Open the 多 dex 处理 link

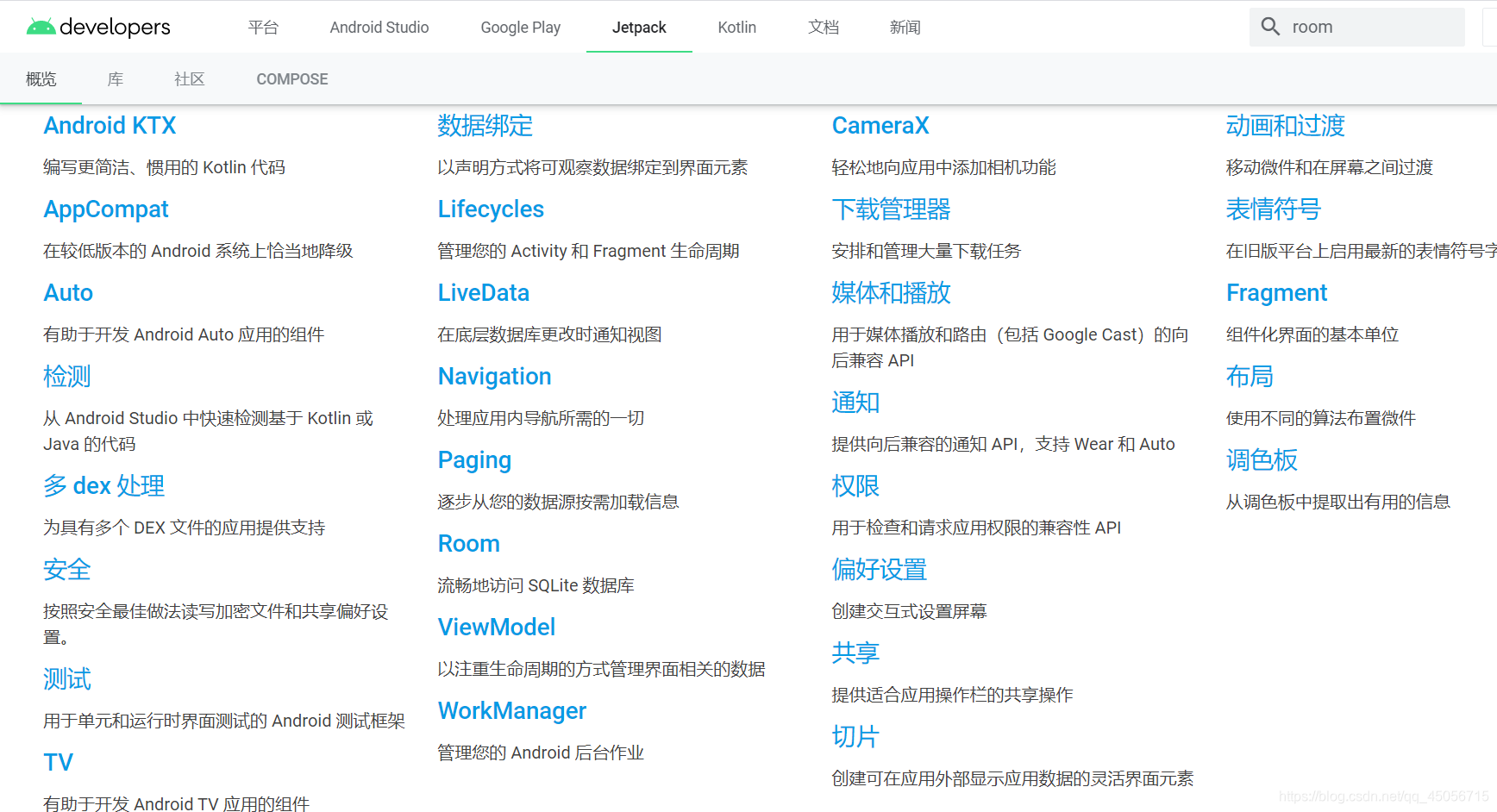click(104, 486)
